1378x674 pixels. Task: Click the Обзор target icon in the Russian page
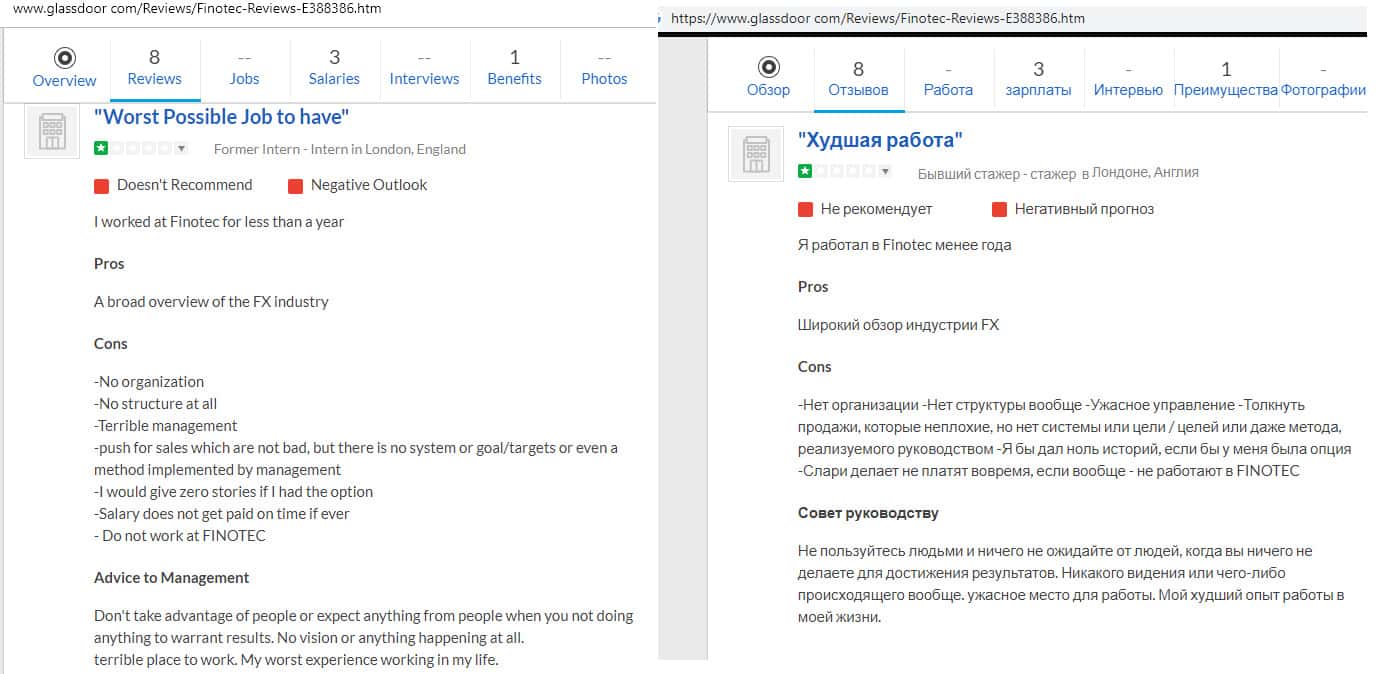tap(768, 67)
